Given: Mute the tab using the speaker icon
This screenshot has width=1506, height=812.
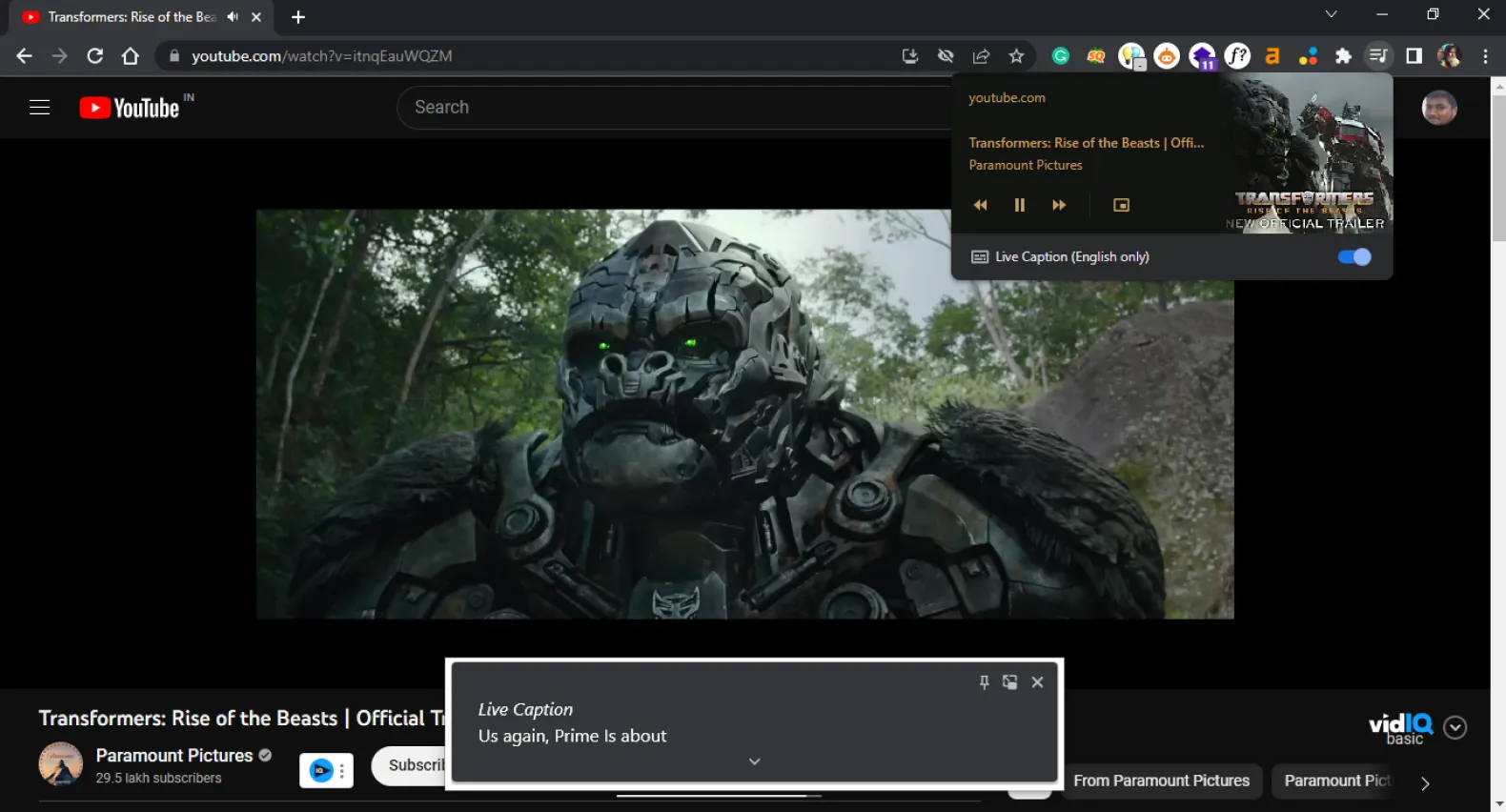Looking at the screenshot, I should pyautogui.click(x=233, y=17).
